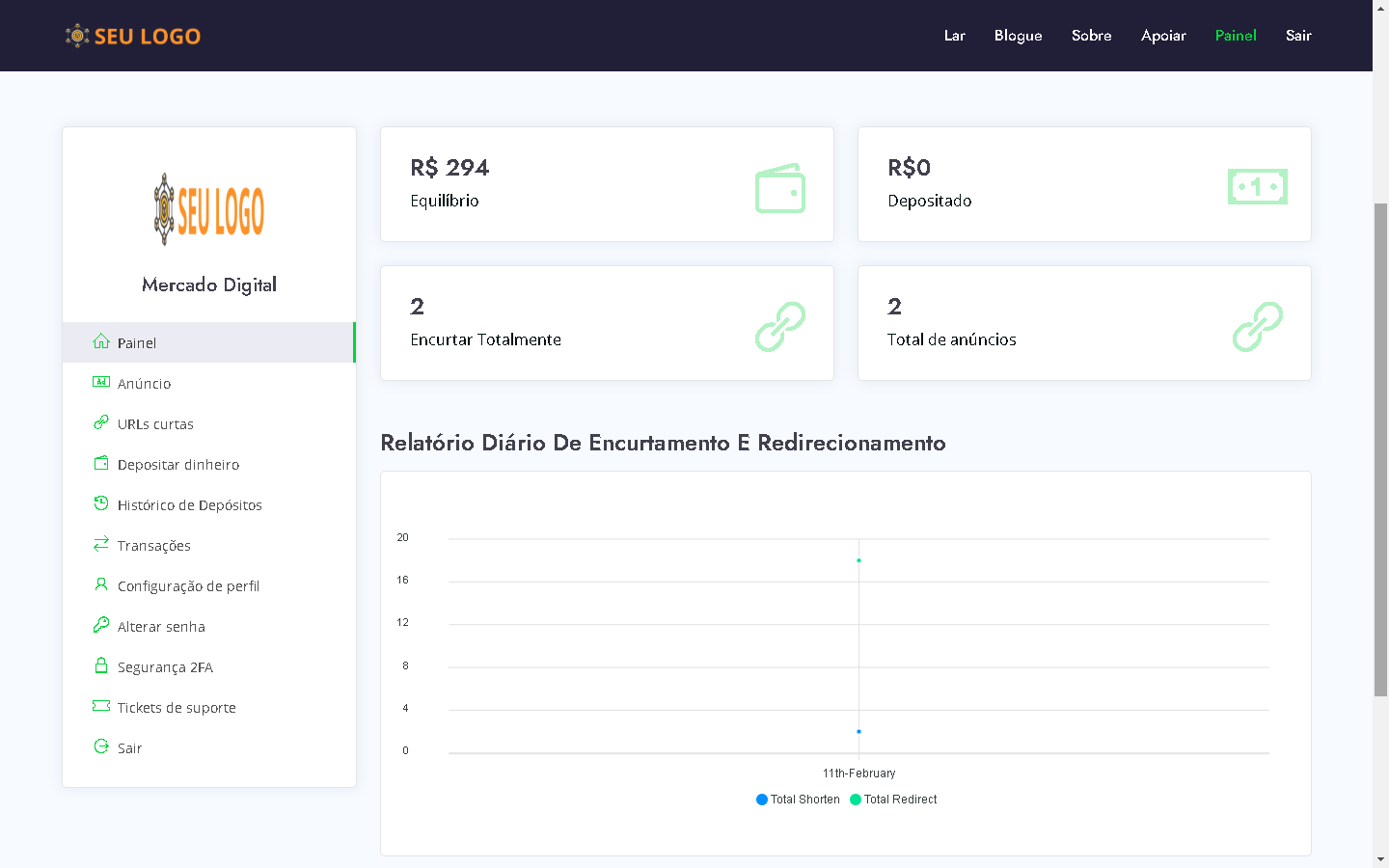
Task: Click the banknote icon in the Depositado card
Action: [x=1257, y=186]
